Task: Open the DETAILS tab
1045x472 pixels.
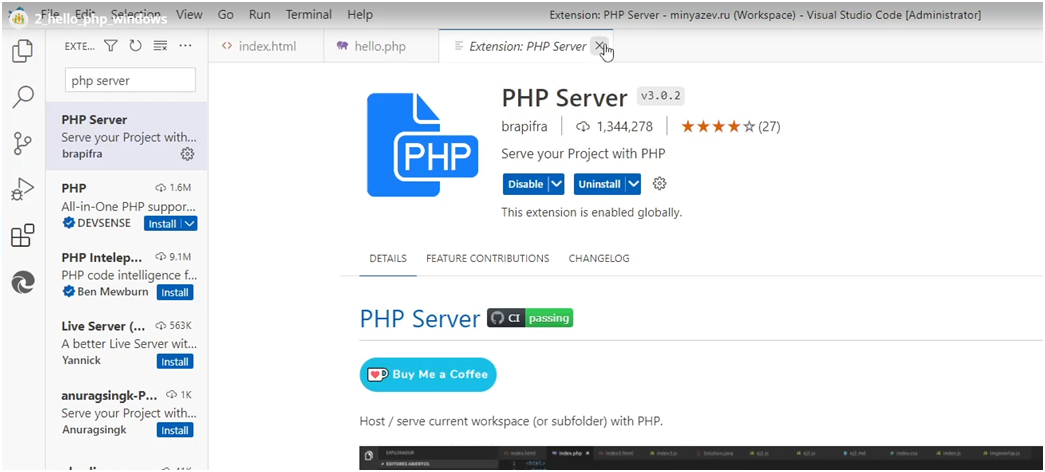Action: (388, 258)
